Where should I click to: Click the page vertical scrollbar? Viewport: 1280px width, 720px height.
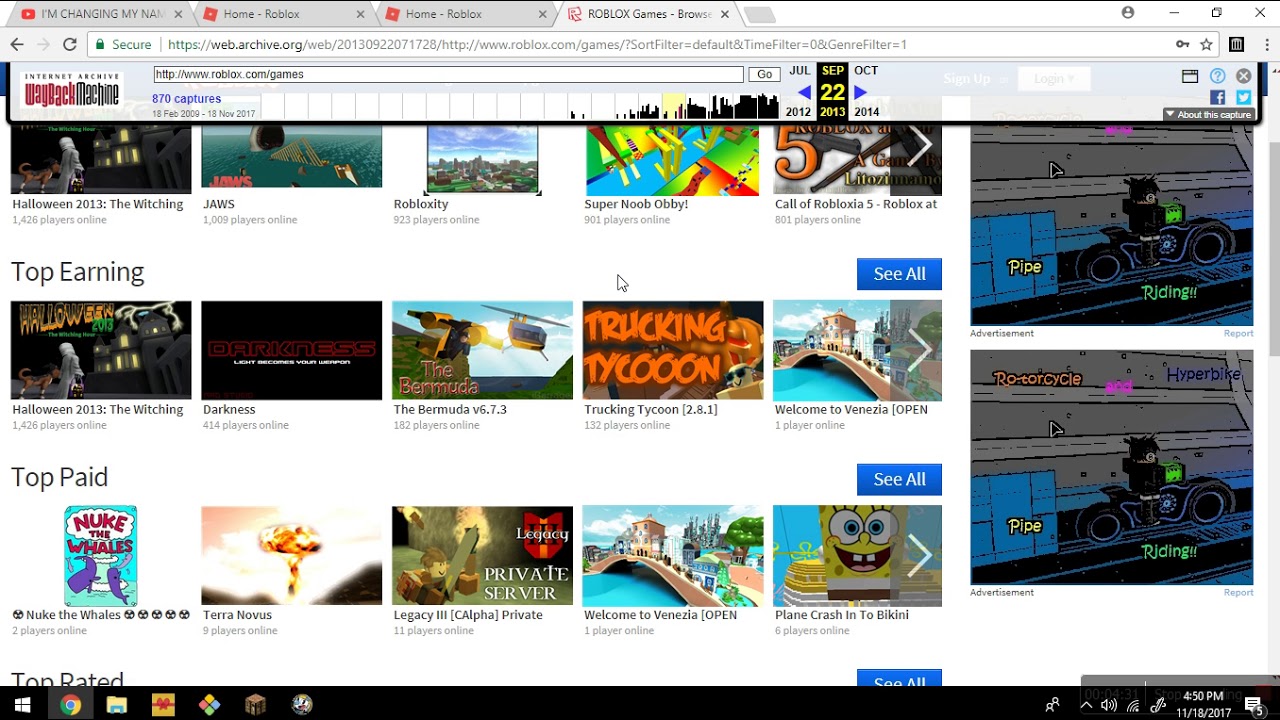click(x=1272, y=247)
